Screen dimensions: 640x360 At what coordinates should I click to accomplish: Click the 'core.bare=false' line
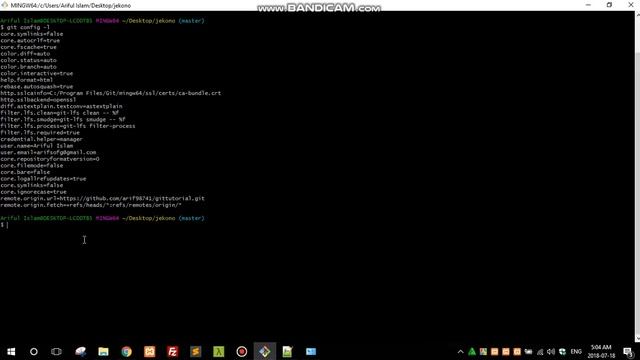point(25,172)
